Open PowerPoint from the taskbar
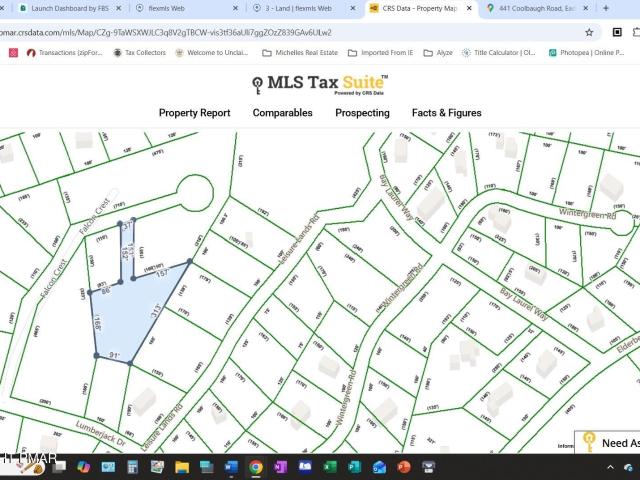 [x=404, y=467]
